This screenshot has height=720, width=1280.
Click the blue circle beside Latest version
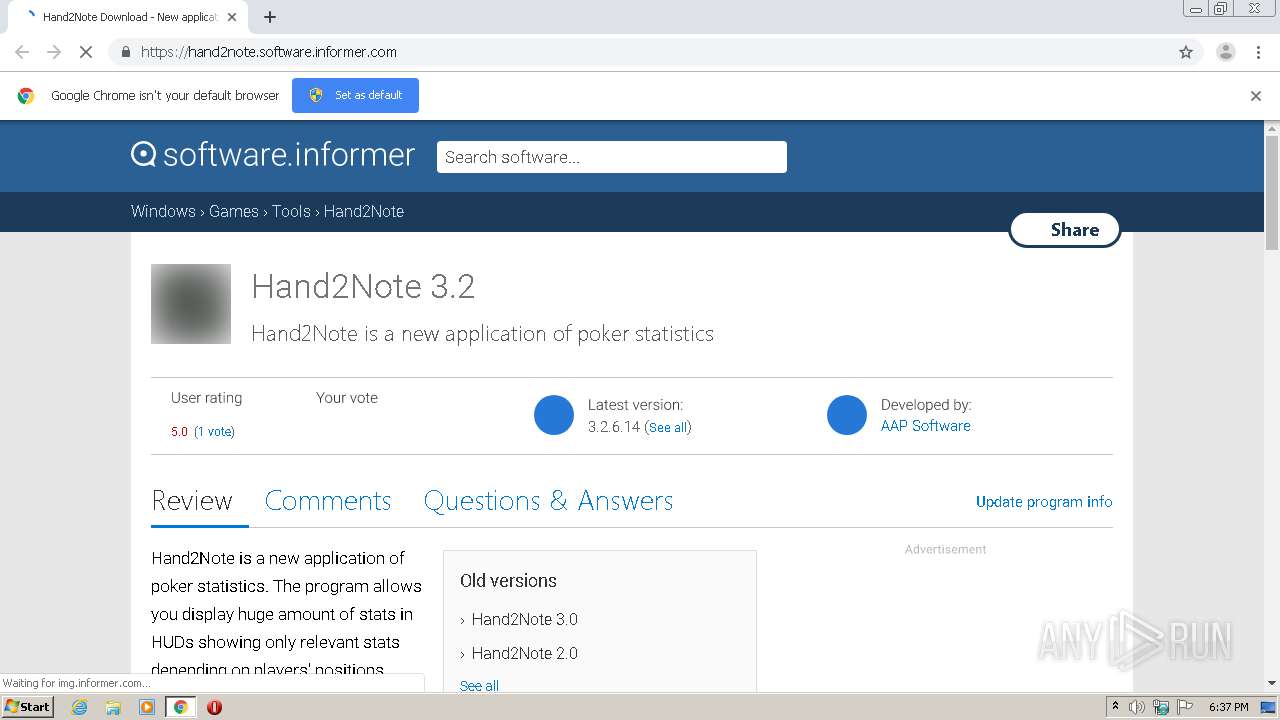click(554, 415)
